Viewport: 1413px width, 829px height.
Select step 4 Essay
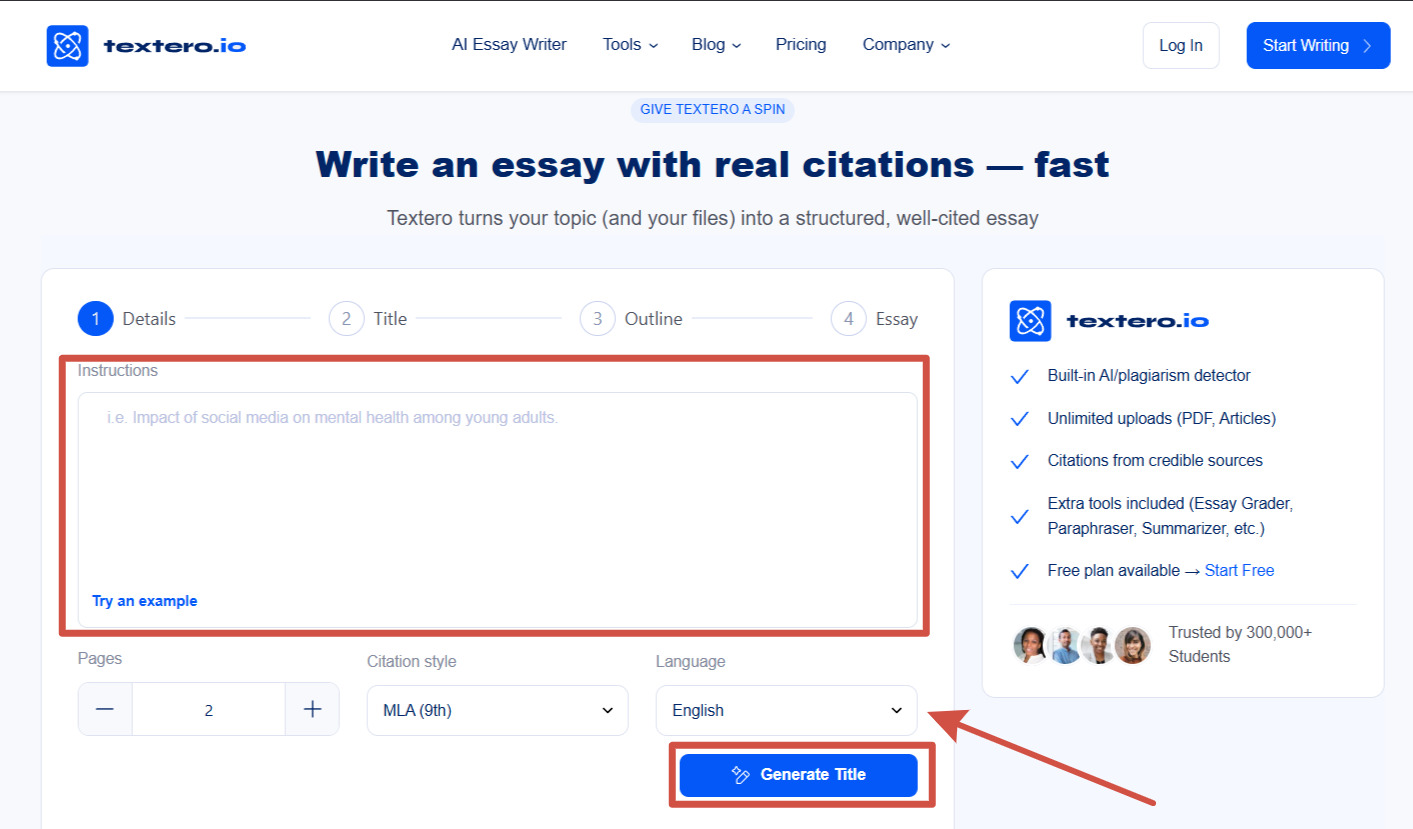pyautogui.click(x=874, y=319)
